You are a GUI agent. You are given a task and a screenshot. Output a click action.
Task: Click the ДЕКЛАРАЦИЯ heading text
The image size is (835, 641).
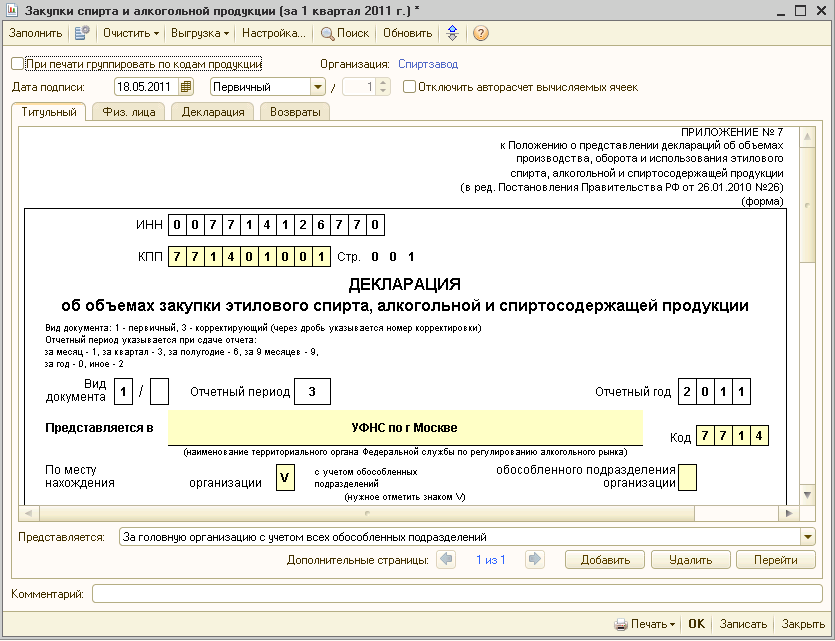pos(405,284)
